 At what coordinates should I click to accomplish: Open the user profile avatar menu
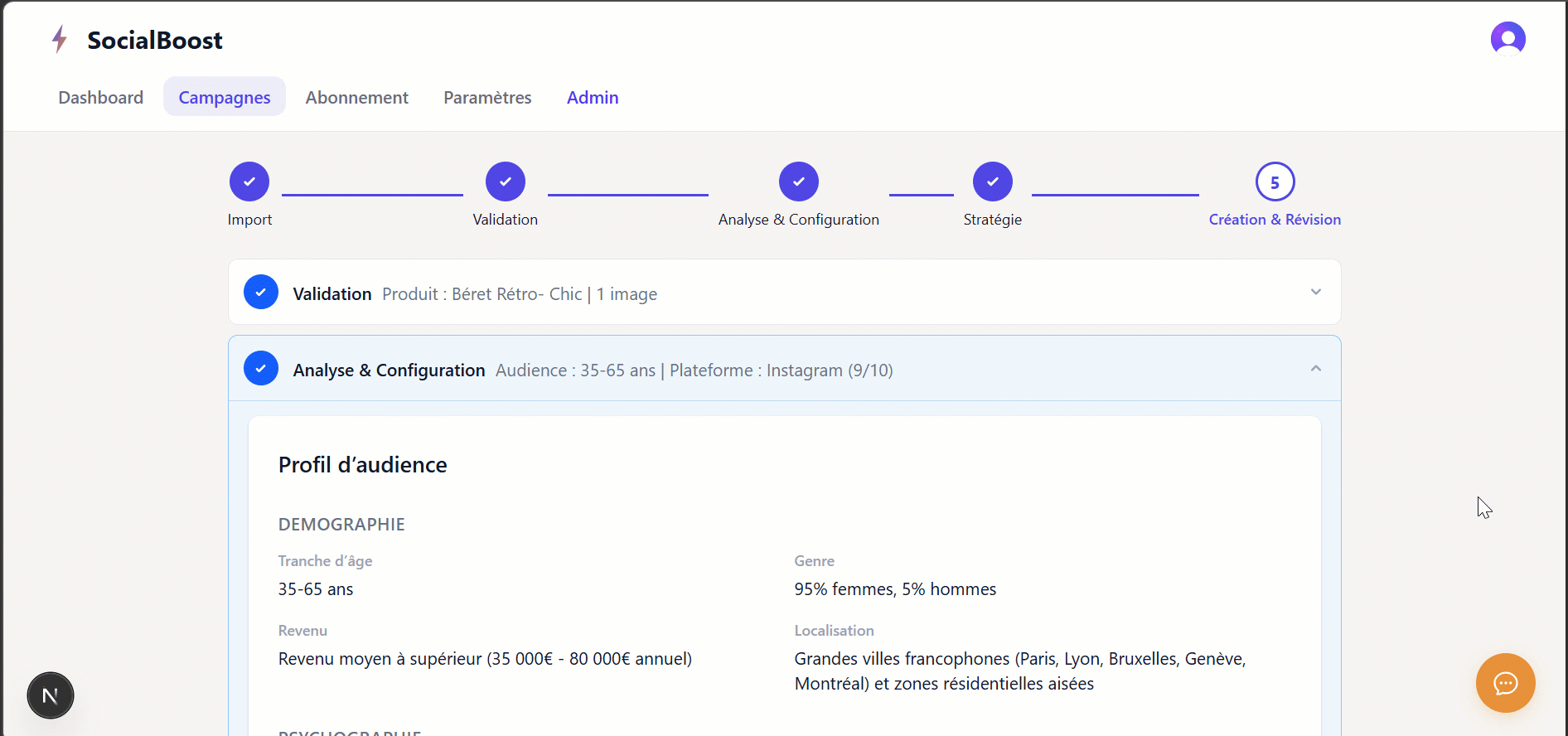1508,38
